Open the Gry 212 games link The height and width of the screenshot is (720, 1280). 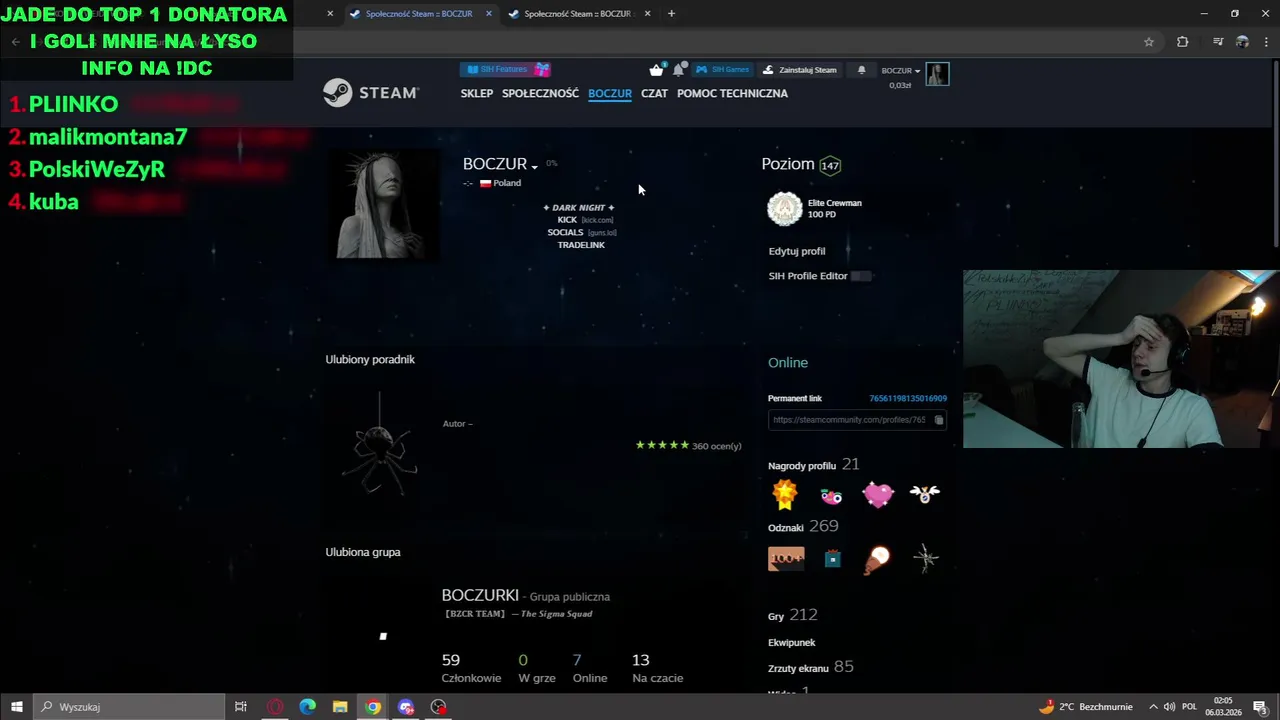point(793,615)
